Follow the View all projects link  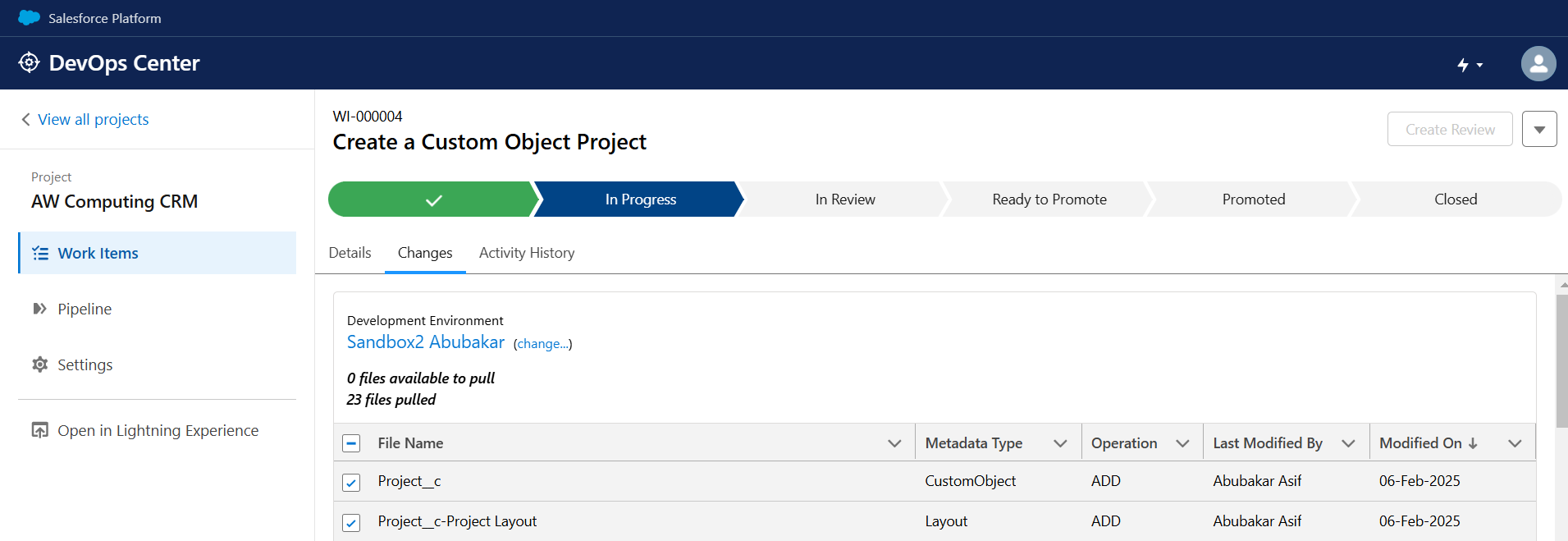[94, 119]
